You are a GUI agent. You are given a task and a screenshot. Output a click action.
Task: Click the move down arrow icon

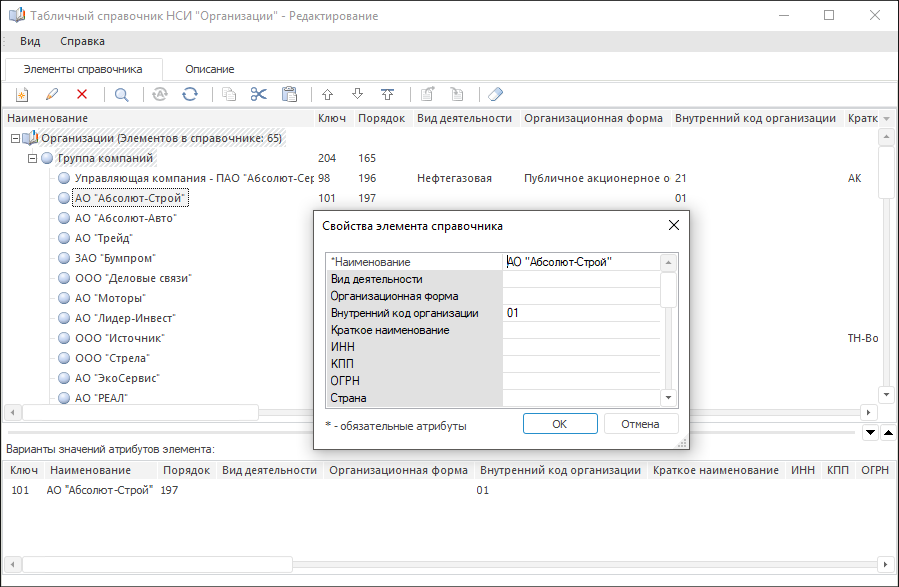(x=357, y=94)
